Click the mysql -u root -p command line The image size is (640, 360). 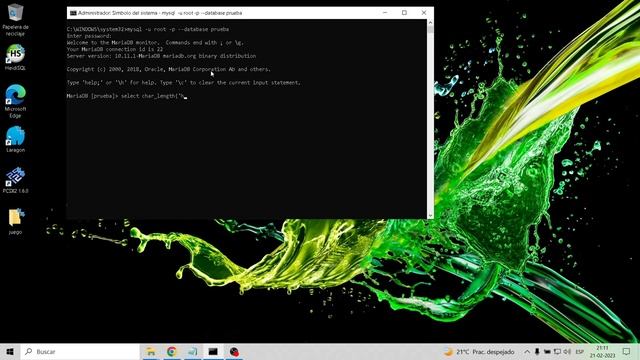click(148, 29)
